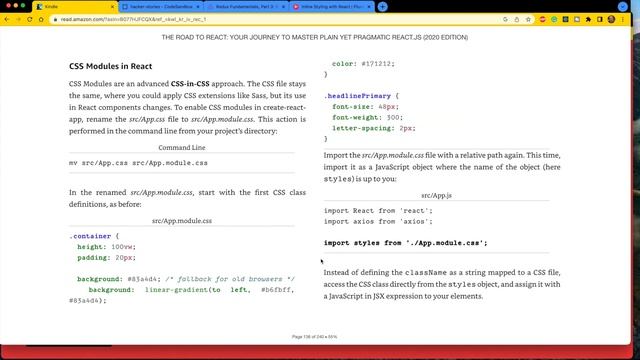
Task: Open the Chrome three-dot menu
Action: [x=623, y=19]
